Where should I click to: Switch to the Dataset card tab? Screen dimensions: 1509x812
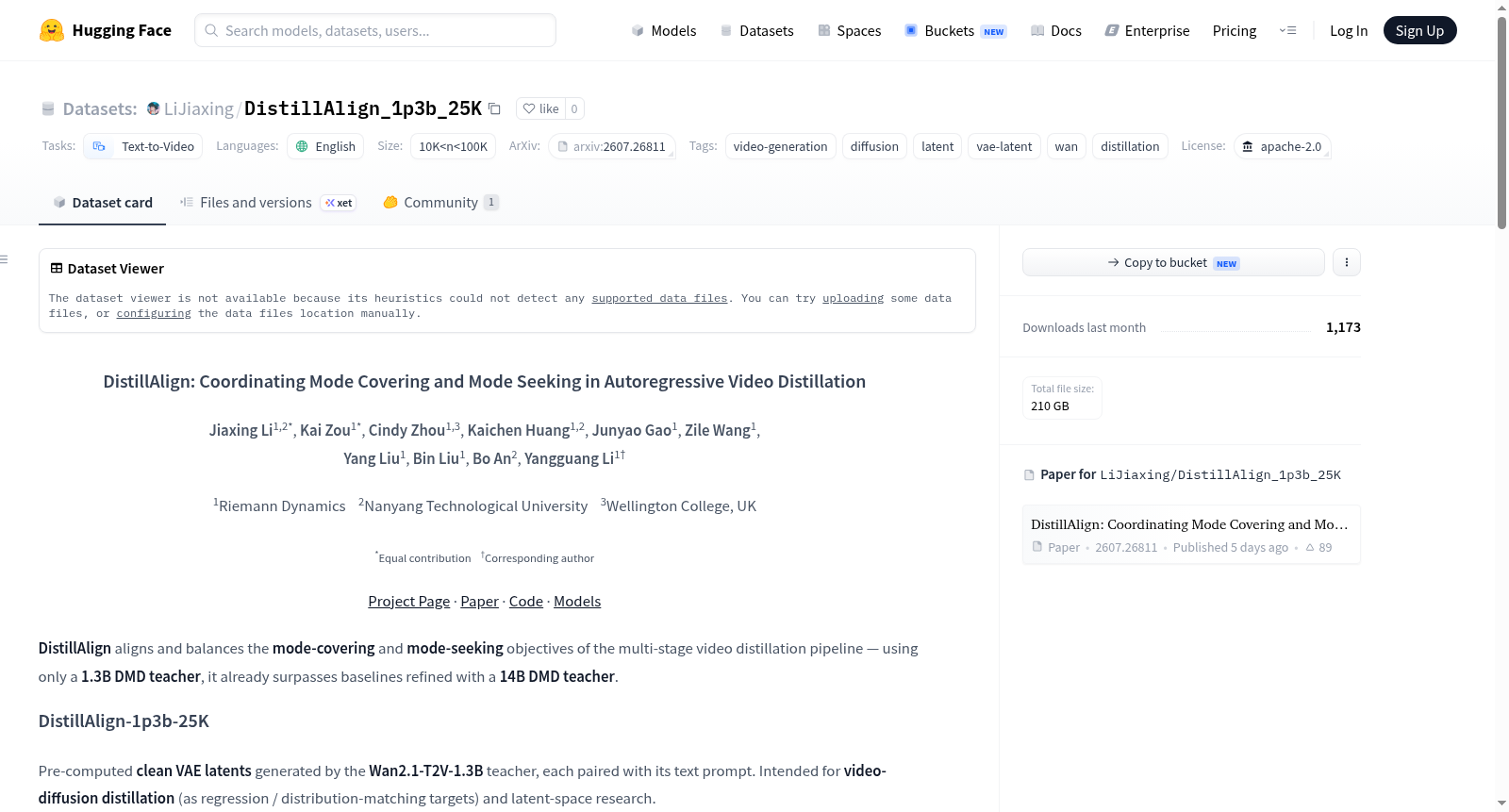tap(102, 202)
